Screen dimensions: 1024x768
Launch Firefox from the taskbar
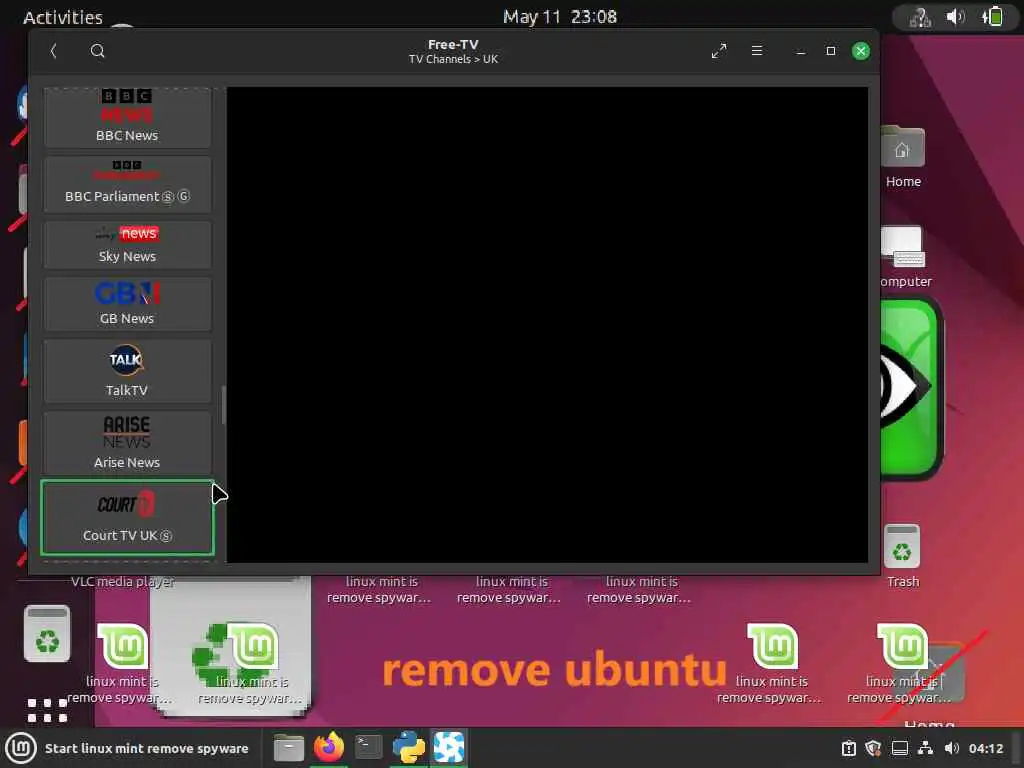[328, 747]
